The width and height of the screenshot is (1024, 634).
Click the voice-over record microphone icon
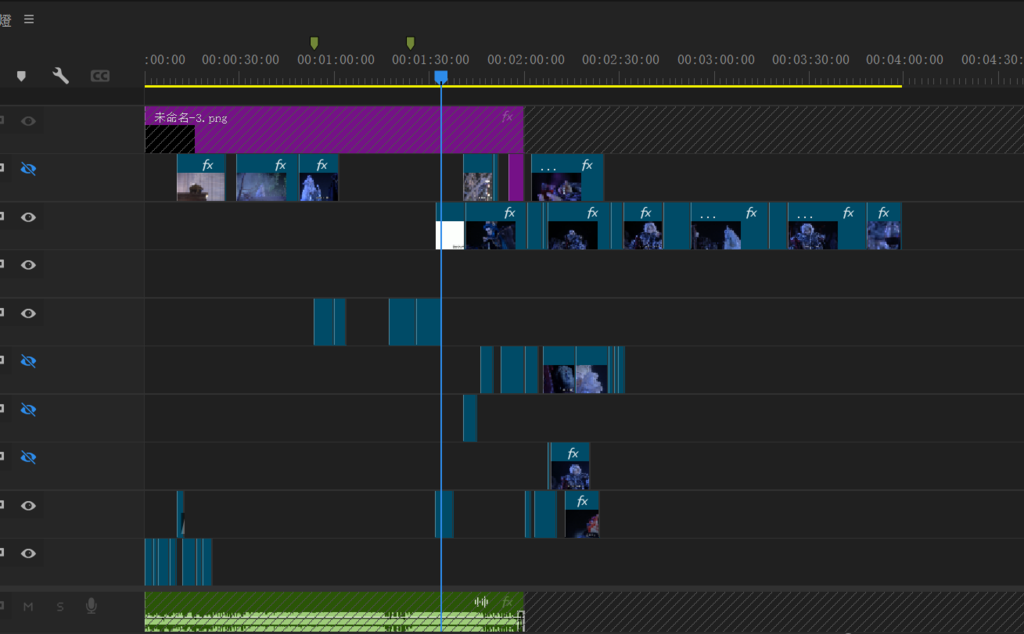(x=91, y=606)
